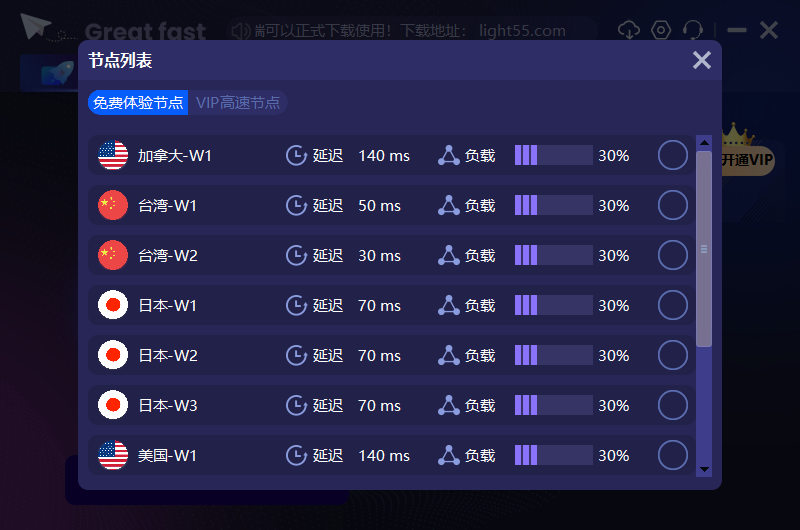Close the 节点列表 dialog
The width and height of the screenshot is (800, 530).
point(702,60)
